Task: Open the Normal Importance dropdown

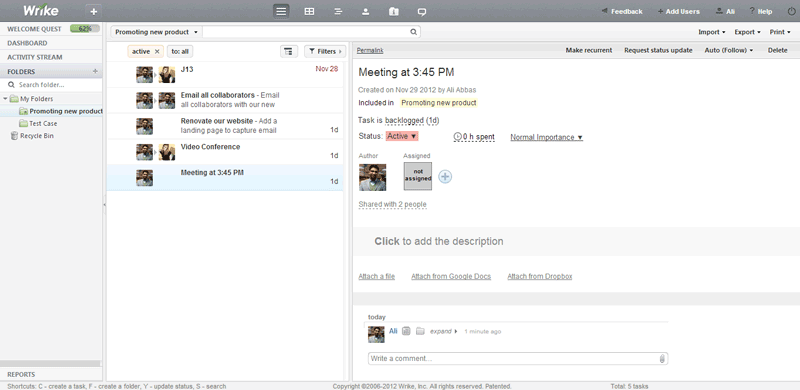Action: coord(546,137)
